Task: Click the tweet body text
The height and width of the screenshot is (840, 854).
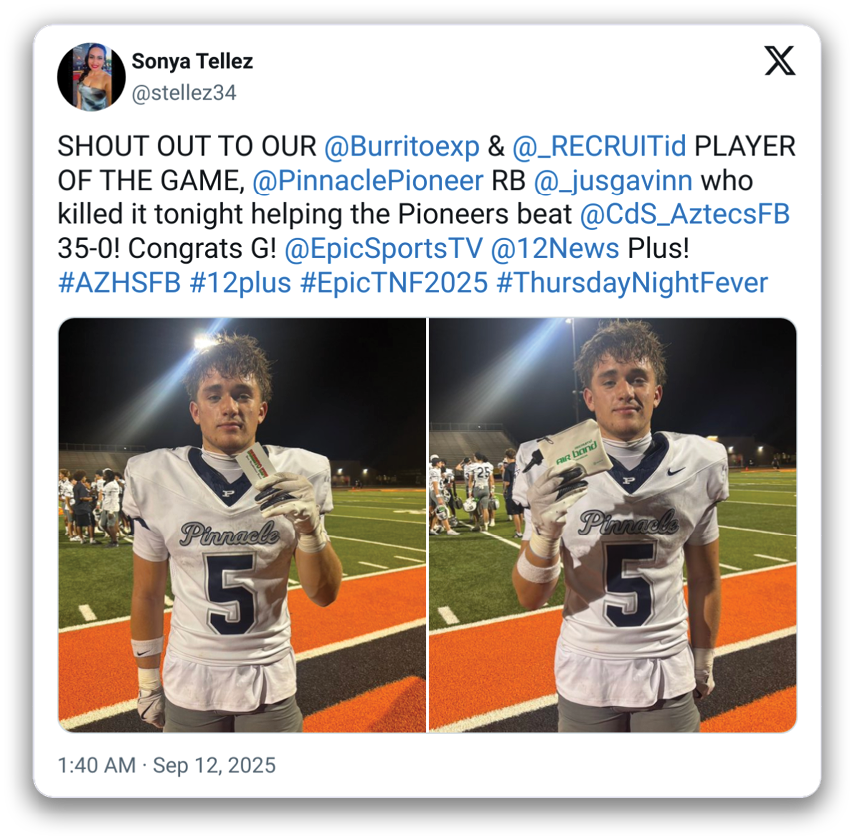Action: click(426, 215)
